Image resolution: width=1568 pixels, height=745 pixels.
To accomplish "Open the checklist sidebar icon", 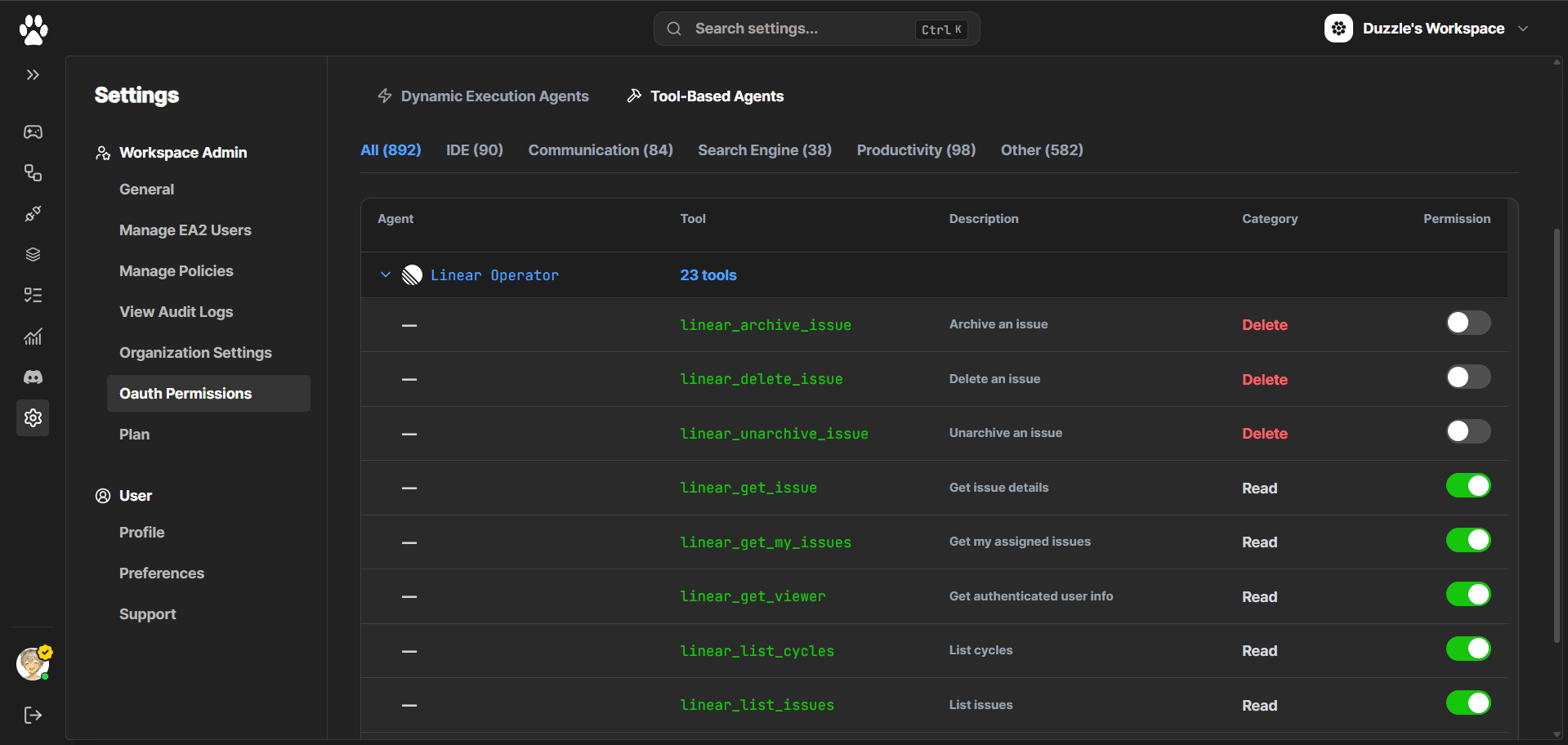I will point(33,296).
